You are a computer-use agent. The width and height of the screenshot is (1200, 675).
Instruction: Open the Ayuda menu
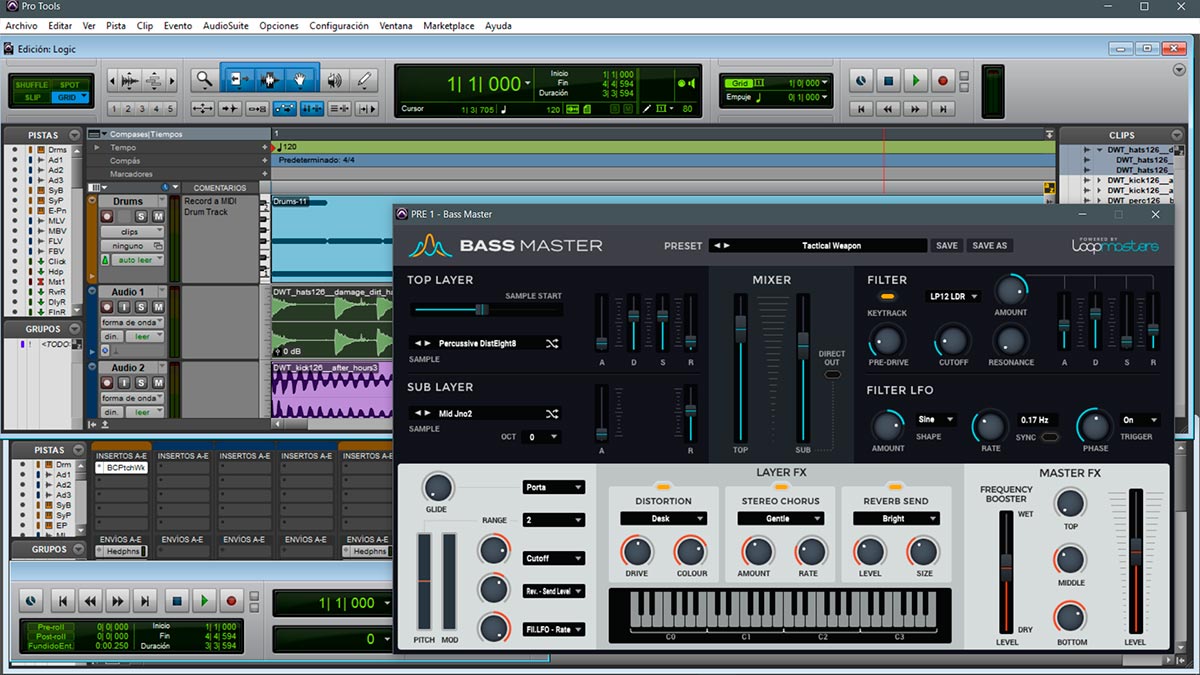(x=498, y=26)
